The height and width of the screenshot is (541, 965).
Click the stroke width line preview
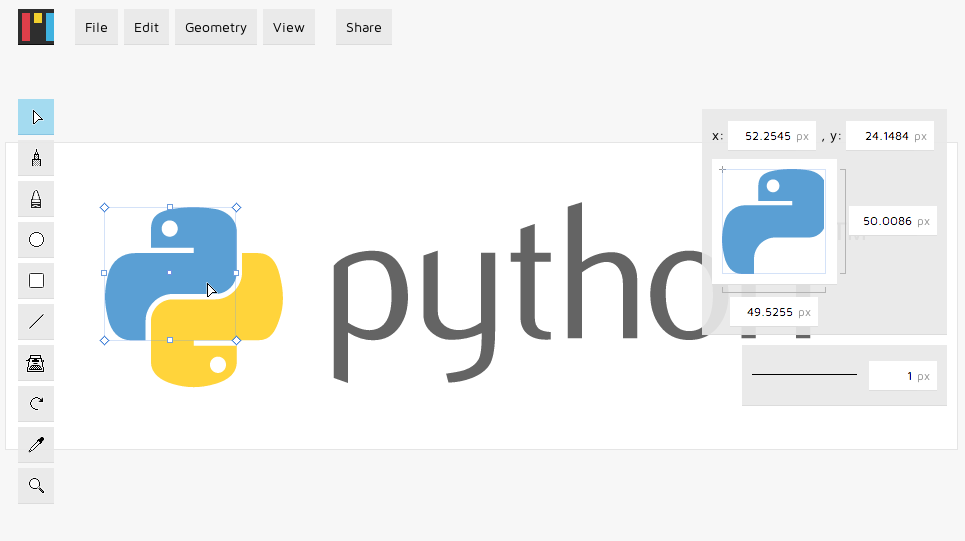click(804, 375)
